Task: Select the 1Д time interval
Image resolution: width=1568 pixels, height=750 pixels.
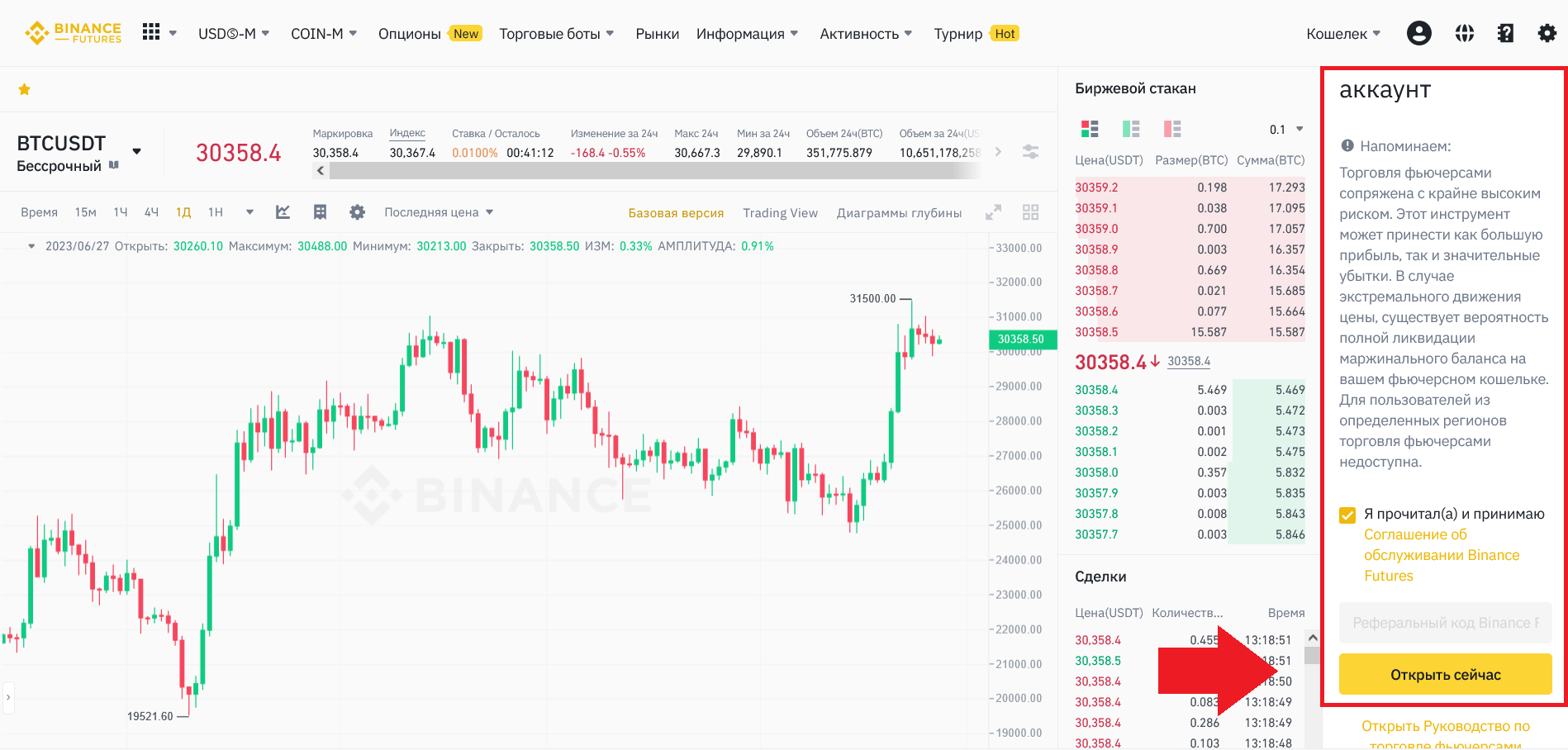Action: click(x=183, y=212)
